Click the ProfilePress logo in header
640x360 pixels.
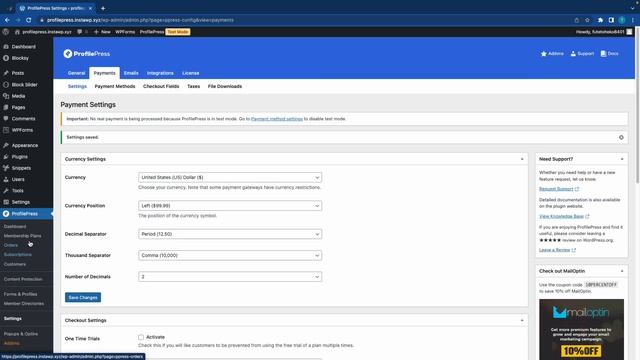[87, 53]
